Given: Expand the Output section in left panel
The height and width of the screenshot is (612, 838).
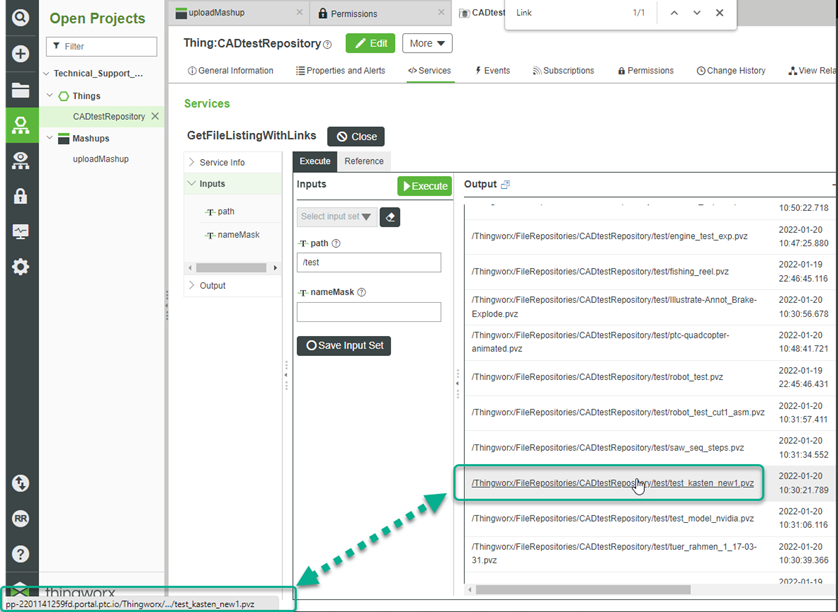Looking at the screenshot, I should click(191, 285).
